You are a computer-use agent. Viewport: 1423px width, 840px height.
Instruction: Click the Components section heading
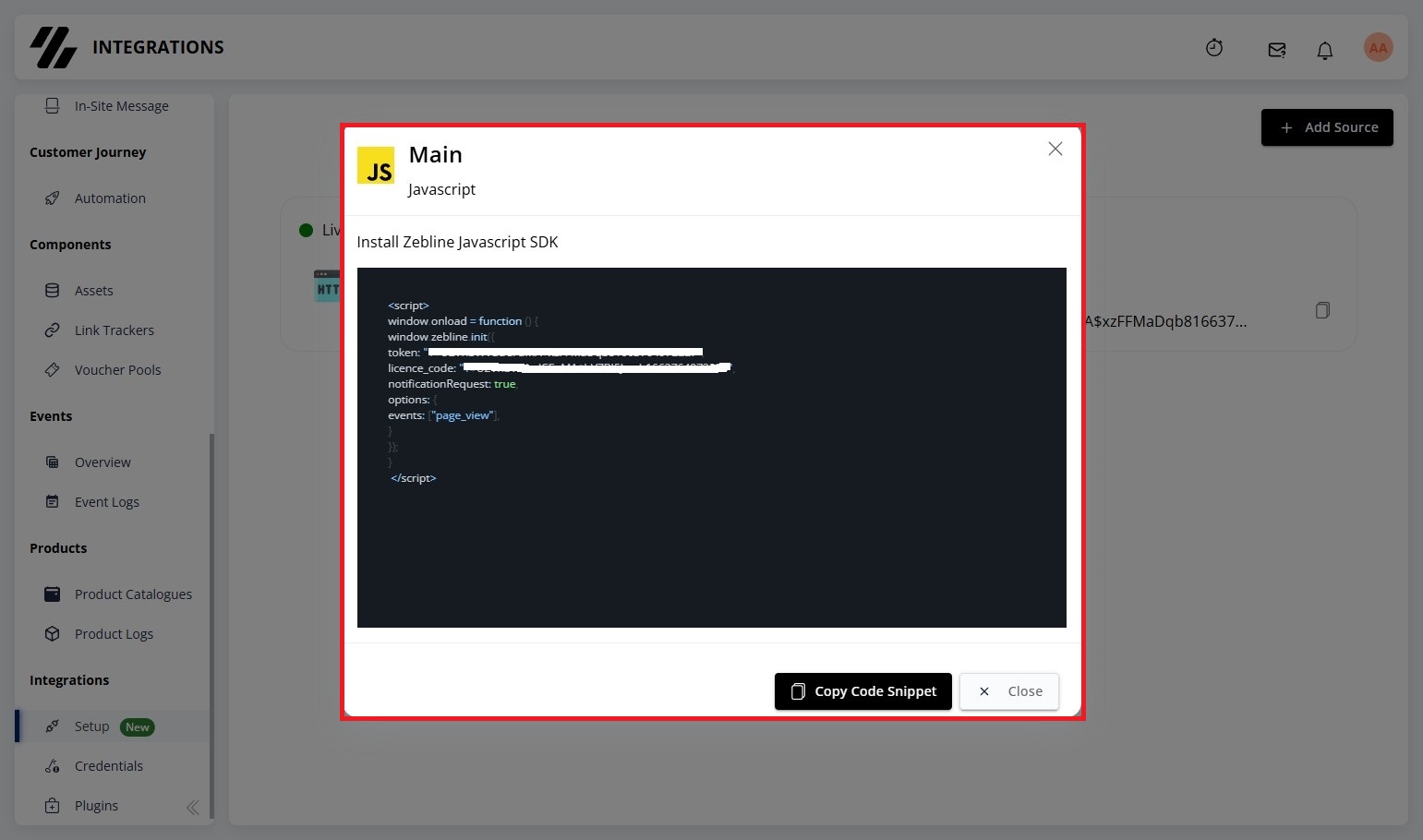pos(70,245)
